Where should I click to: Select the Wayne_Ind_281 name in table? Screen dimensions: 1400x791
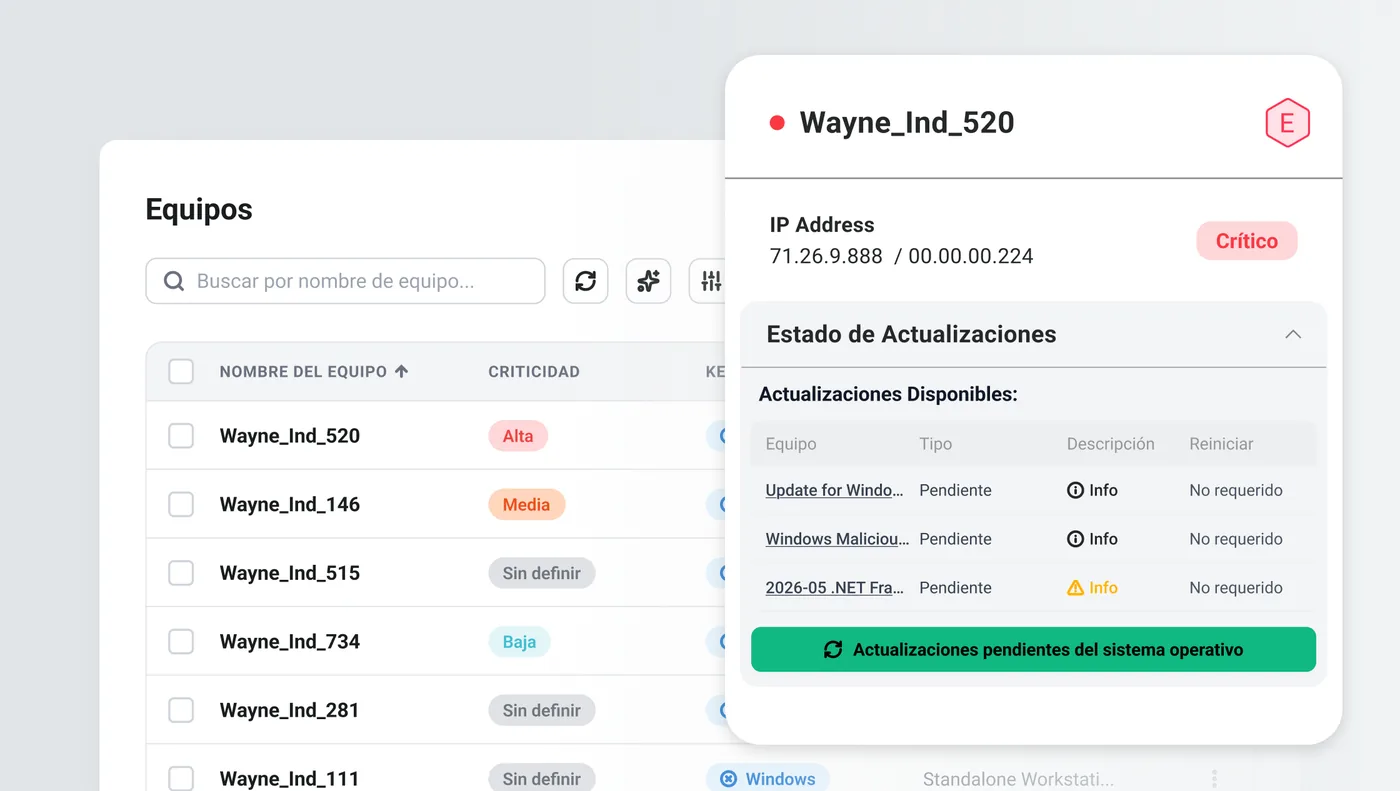pyautogui.click(x=290, y=710)
